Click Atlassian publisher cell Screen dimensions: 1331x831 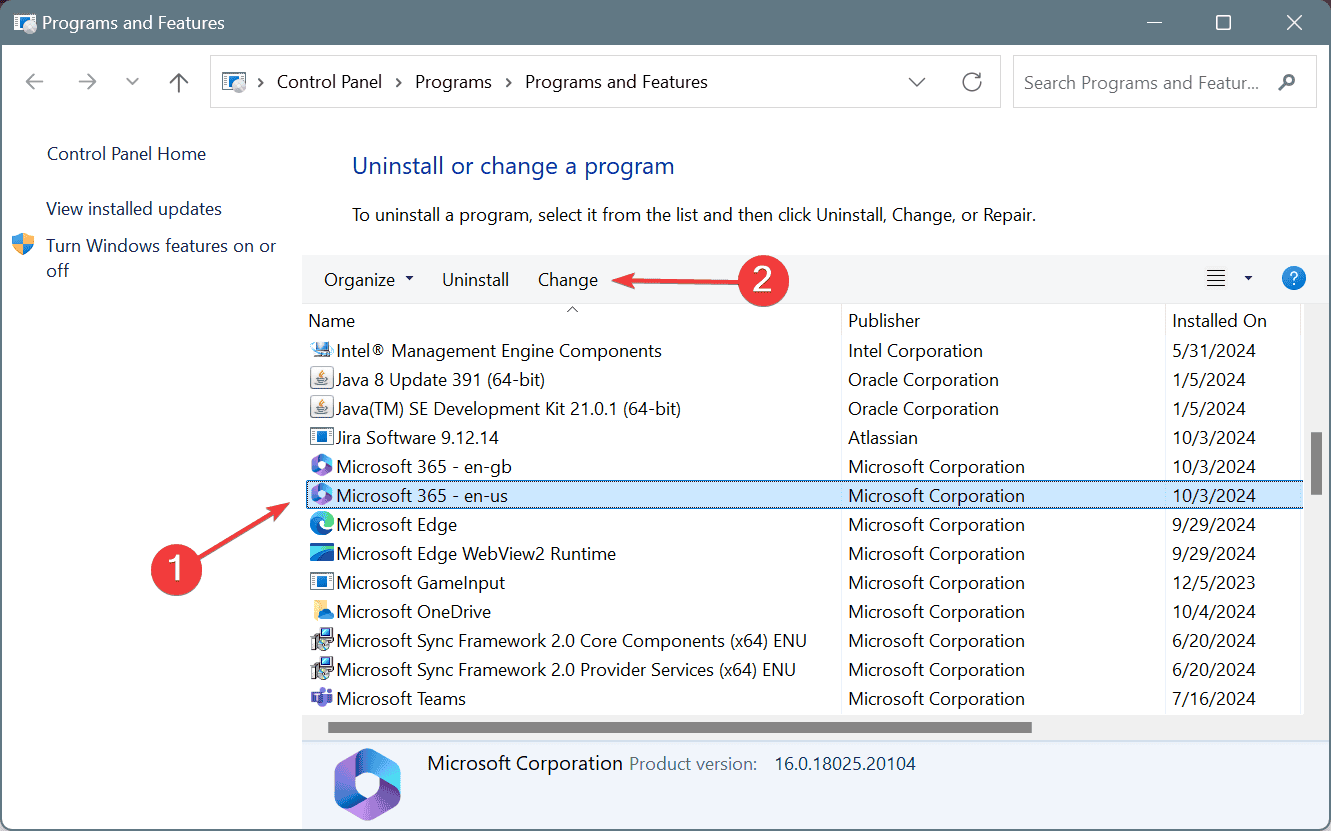coord(883,438)
